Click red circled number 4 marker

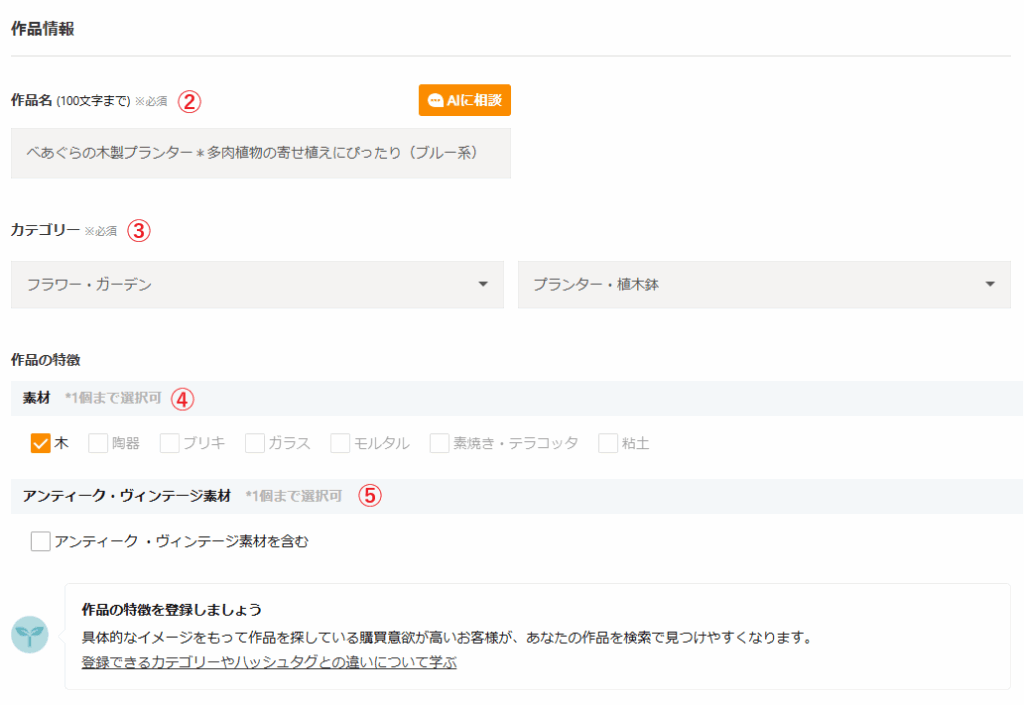point(181,398)
